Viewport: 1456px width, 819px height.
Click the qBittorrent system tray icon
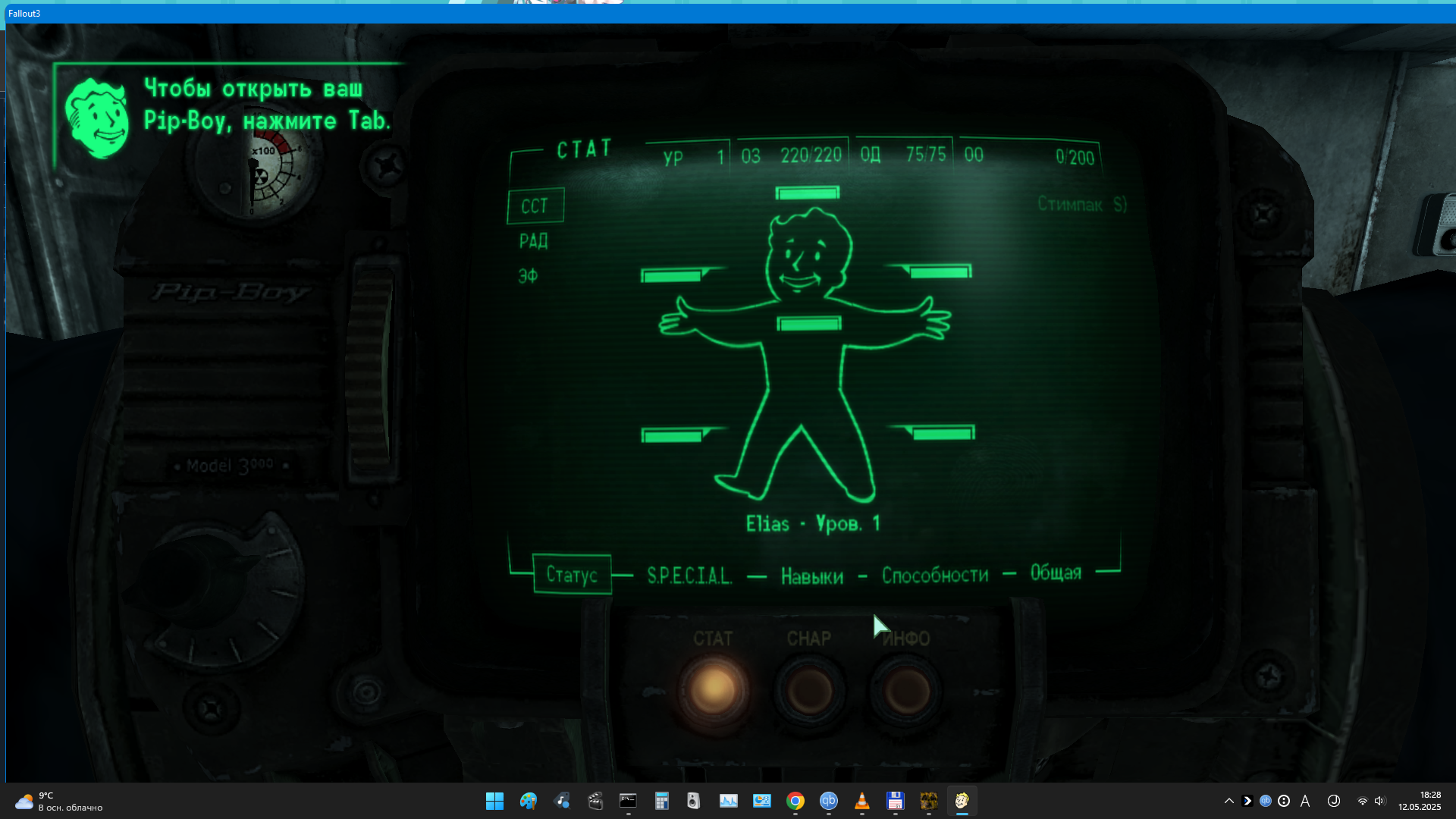1266,801
